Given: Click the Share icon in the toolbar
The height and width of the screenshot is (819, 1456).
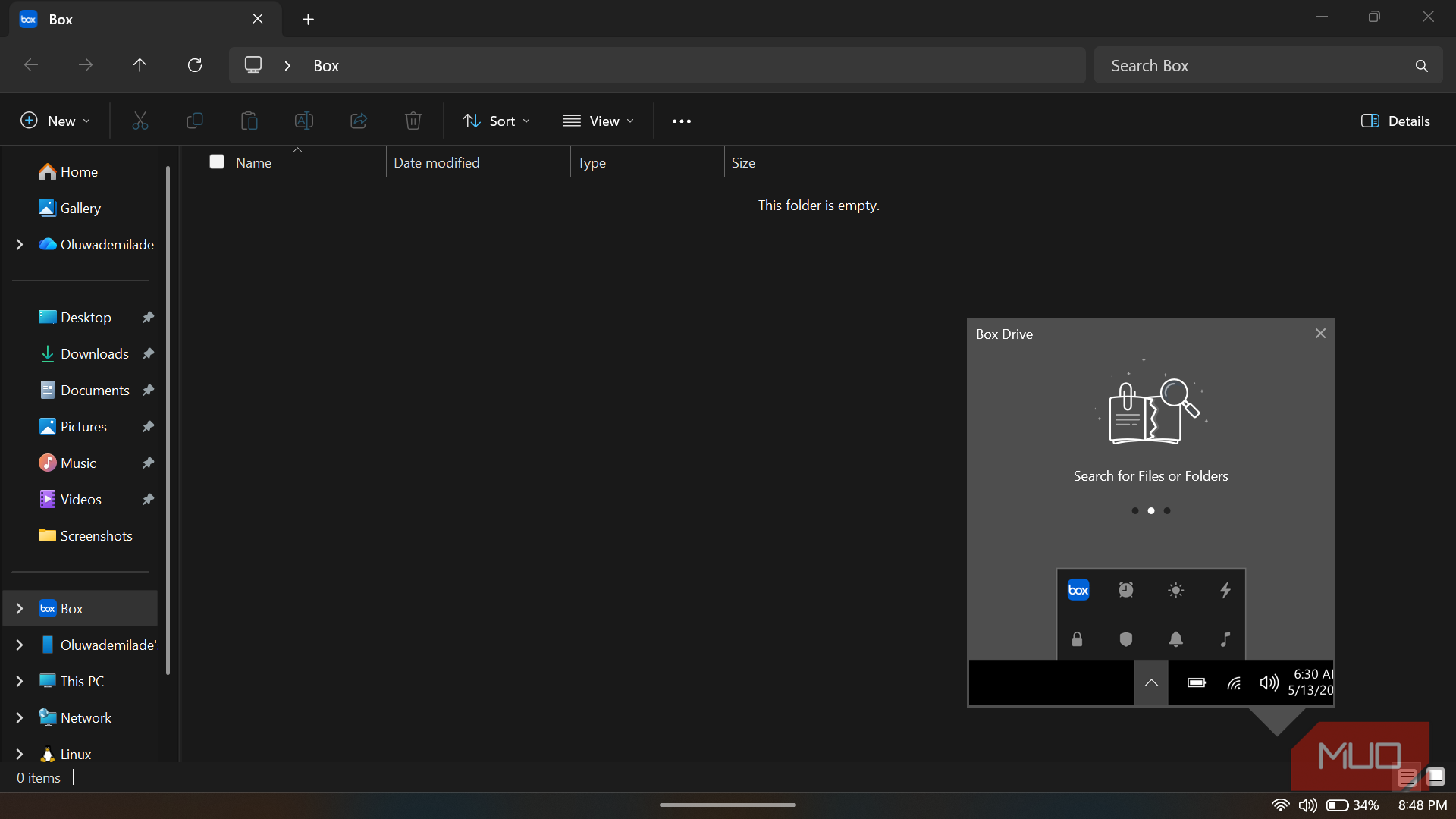Looking at the screenshot, I should coord(359,121).
